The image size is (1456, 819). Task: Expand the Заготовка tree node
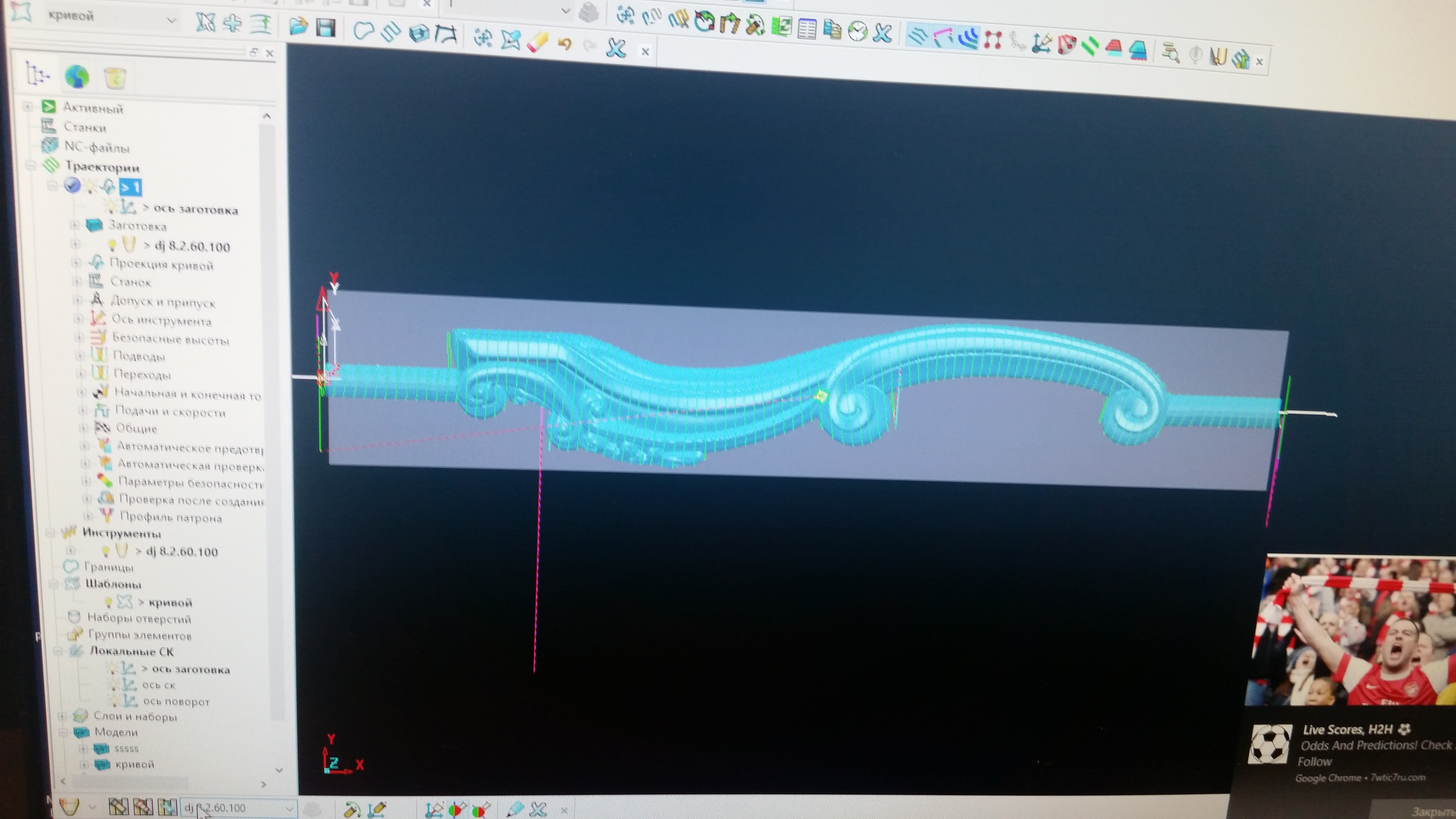74,225
